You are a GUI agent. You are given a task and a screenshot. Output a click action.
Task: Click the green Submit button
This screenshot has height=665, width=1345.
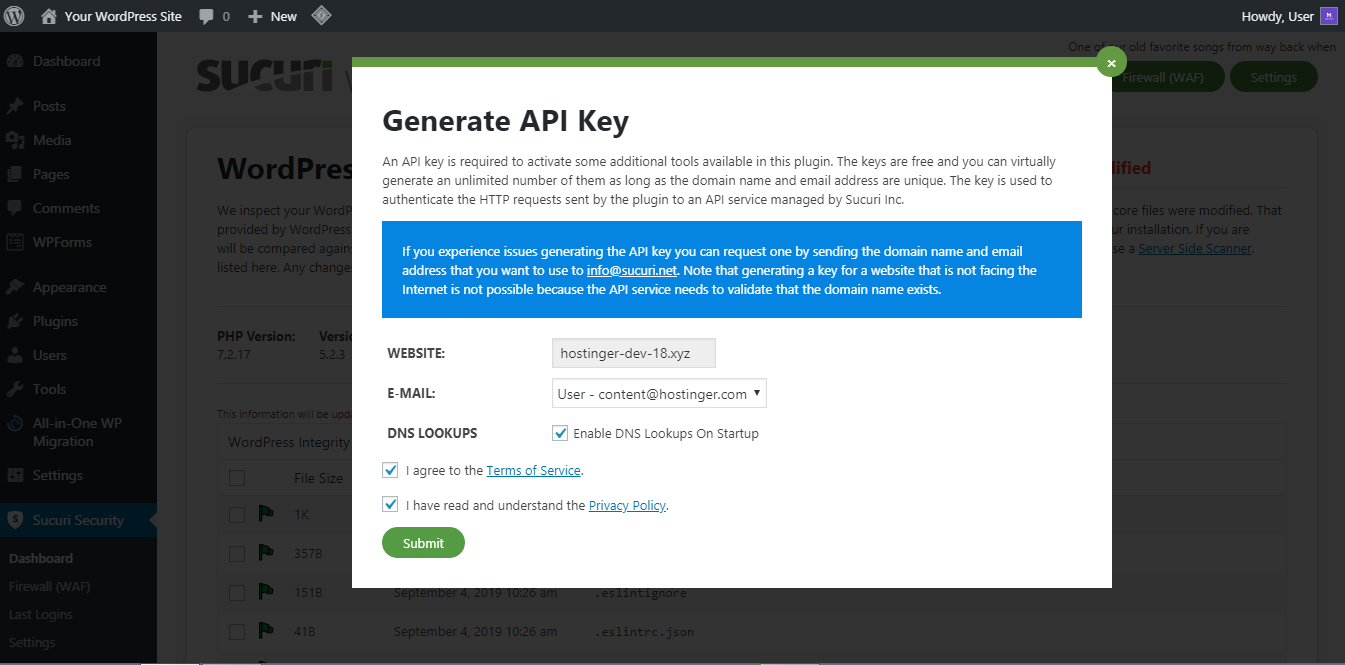tap(423, 543)
